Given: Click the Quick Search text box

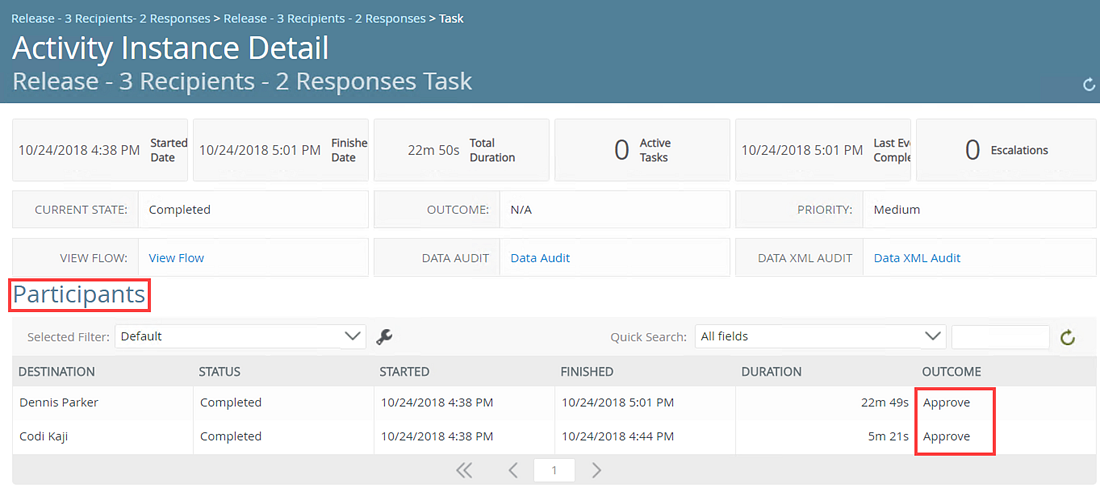Looking at the screenshot, I should click(x=1000, y=337).
